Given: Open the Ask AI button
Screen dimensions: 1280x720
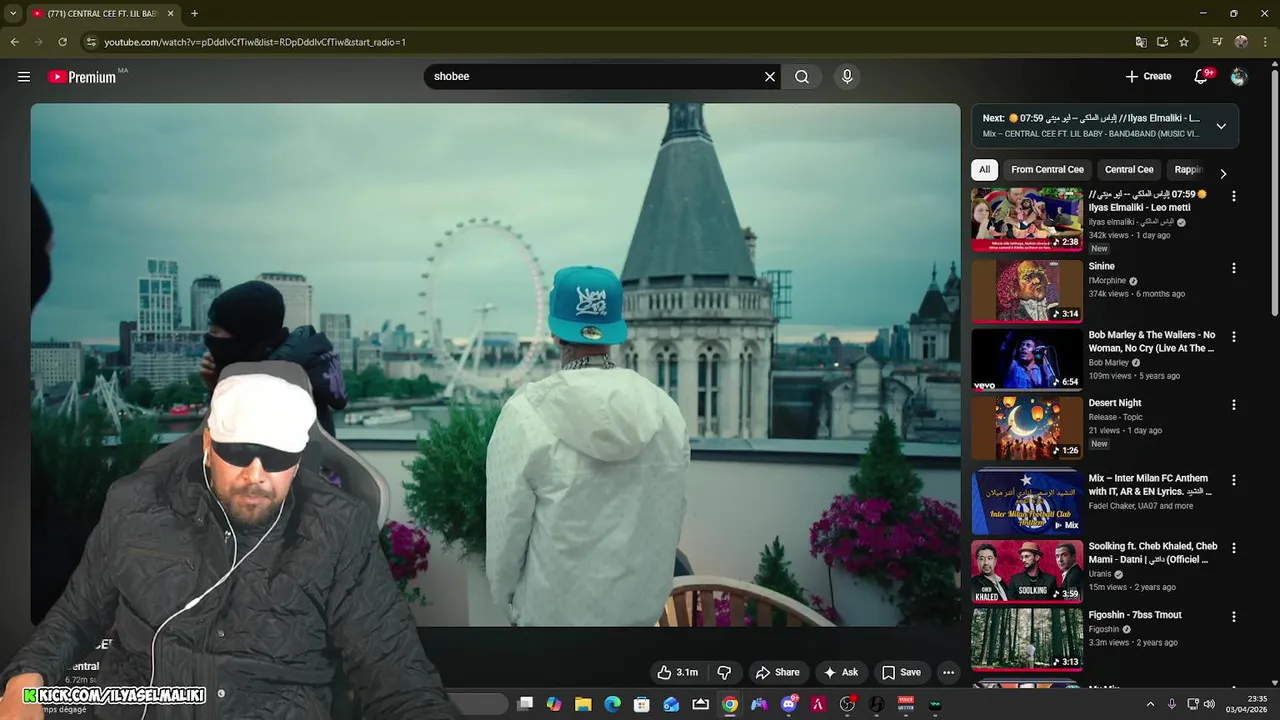Looking at the screenshot, I should coord(840,672).
